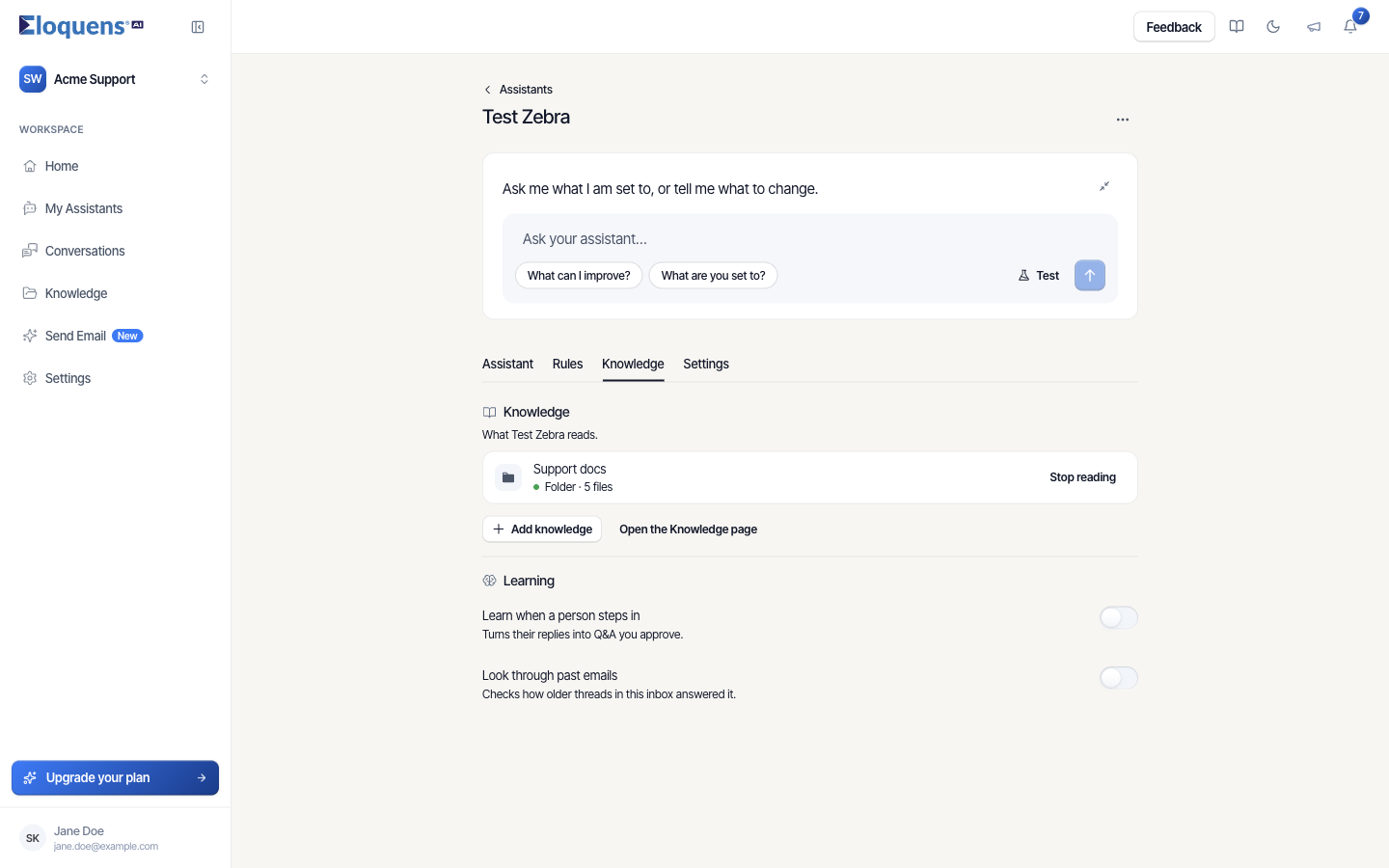The height and width of the screenshot is (868, 1389).
Task: Click Stop reading for Support docs
Action: [1082, 477]
